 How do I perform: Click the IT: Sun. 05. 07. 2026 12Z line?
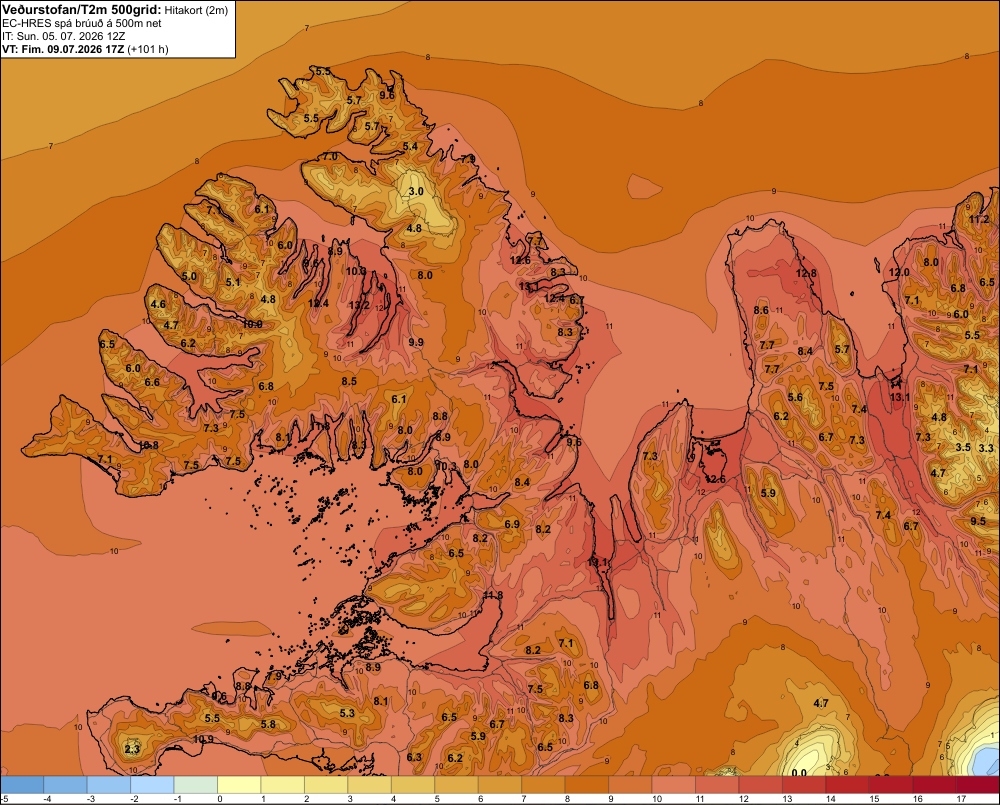click(x=72, y=36)
